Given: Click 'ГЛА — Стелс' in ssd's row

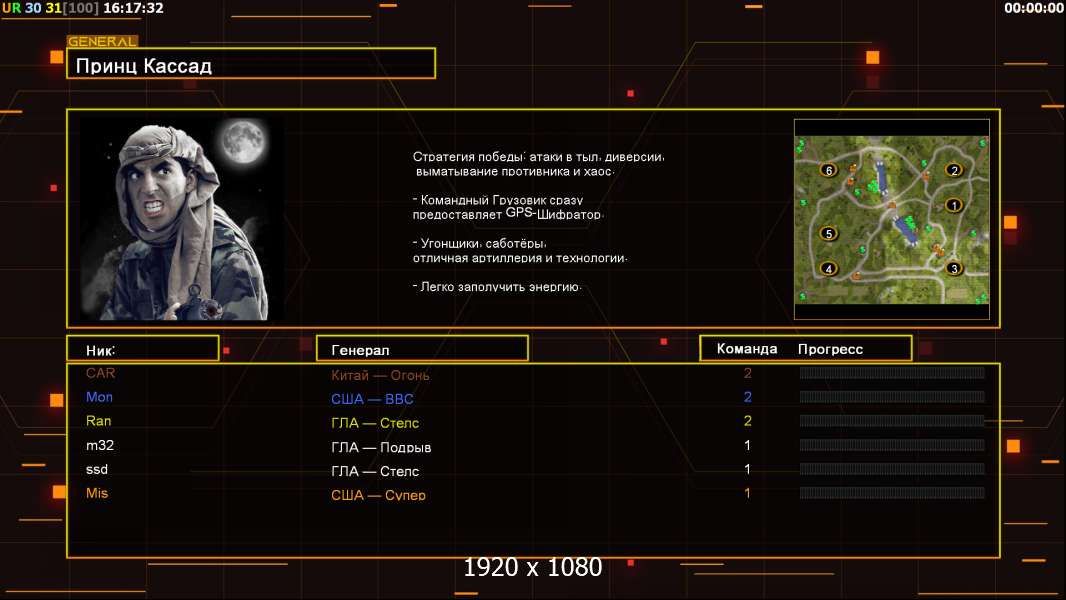Looking at the screenshot, I should pyautogui.click(x=375, y=471).
